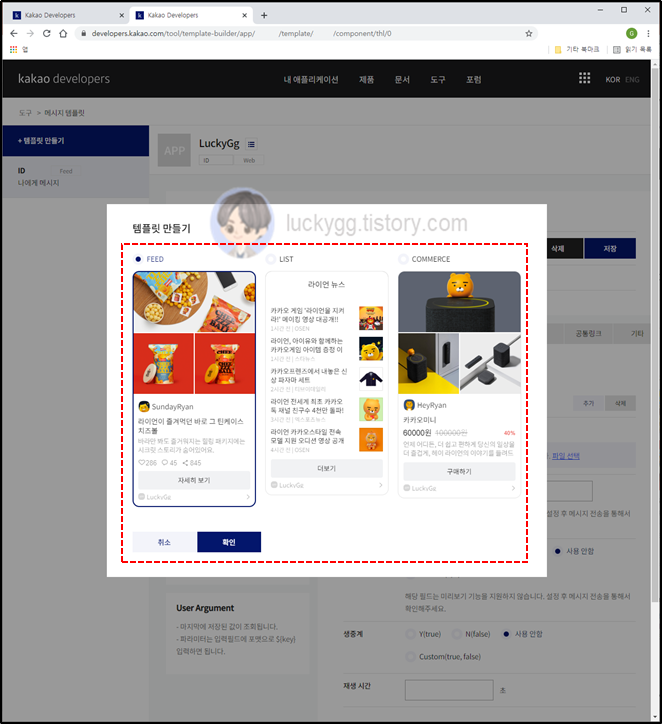
Task: Click the small 삭제 button next to 추가
Action: click(620, 403)
